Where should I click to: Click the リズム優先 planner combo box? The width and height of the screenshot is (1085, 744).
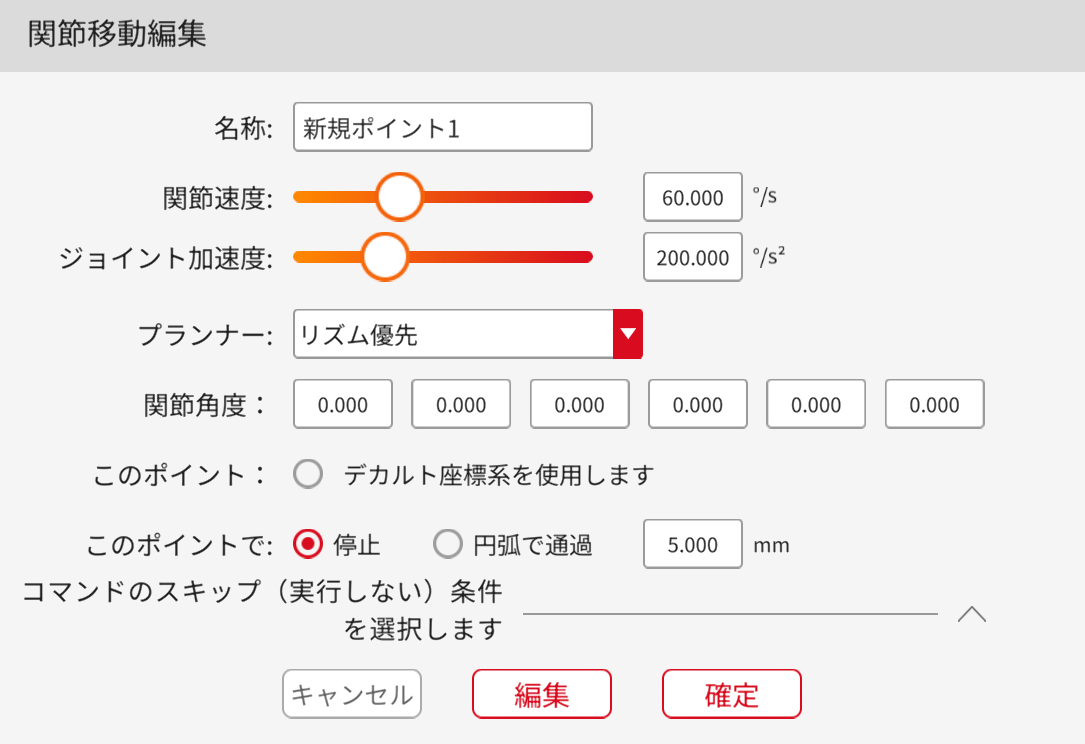453,334
